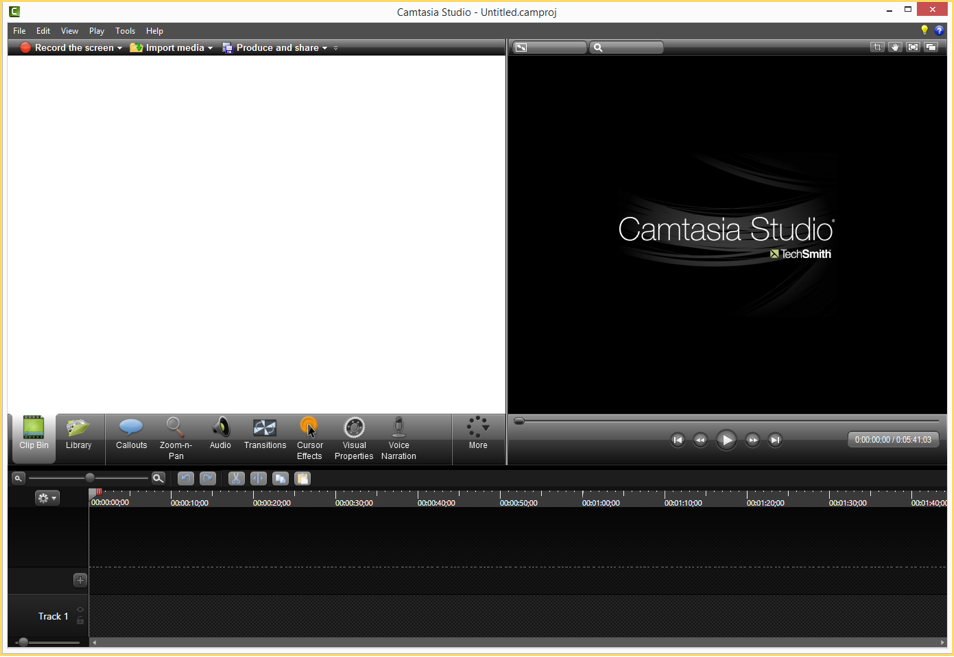Open the Zoom-n-Pan tool
Image resolution: width=954 pixels, height=657 pixels.
pos(176,437)
